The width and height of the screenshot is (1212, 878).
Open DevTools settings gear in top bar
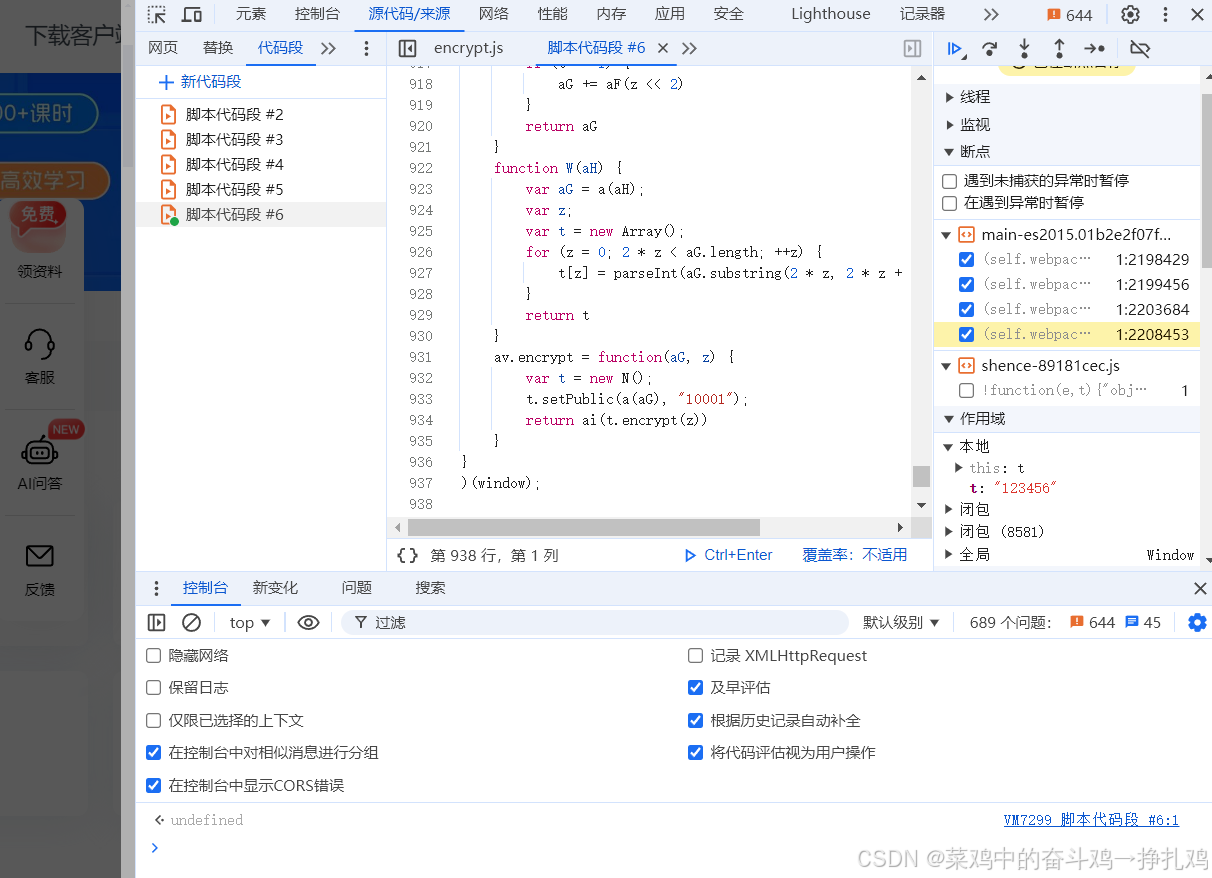[x=1130, y=14]
